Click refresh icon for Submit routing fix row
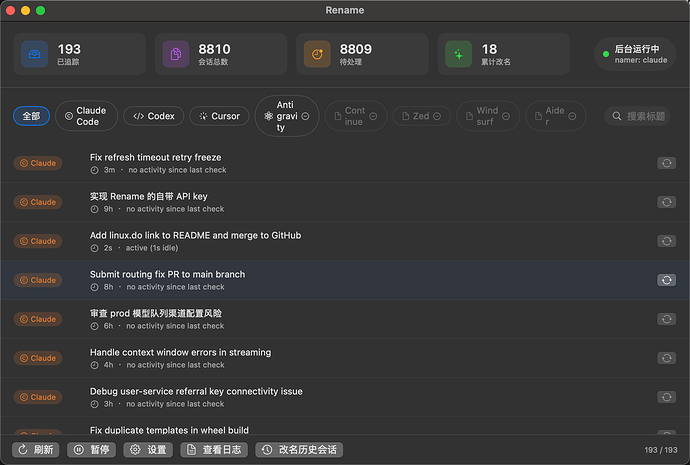Viewport: 690px width, 465px height. [666, 280]
